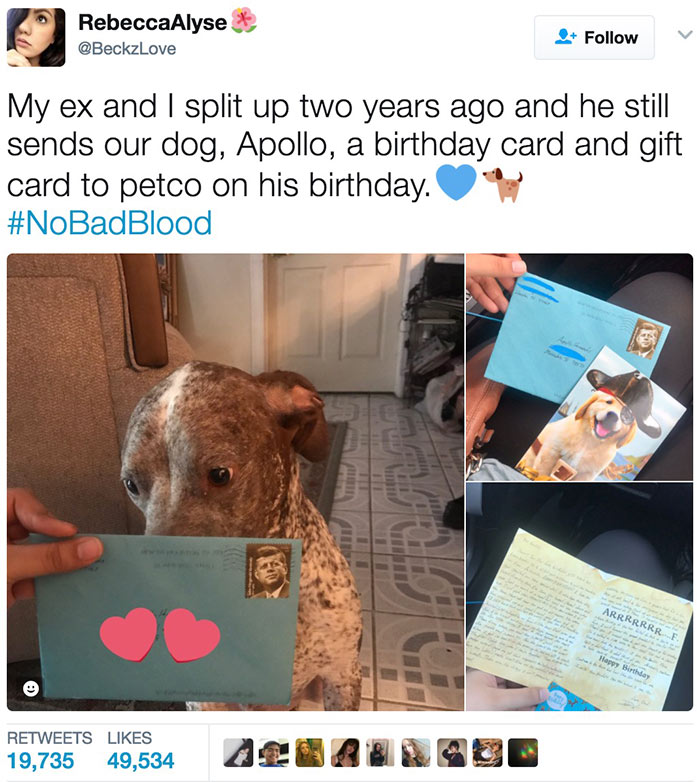Click the fourth liker avatar, dark-haired woman

point(345,753)
